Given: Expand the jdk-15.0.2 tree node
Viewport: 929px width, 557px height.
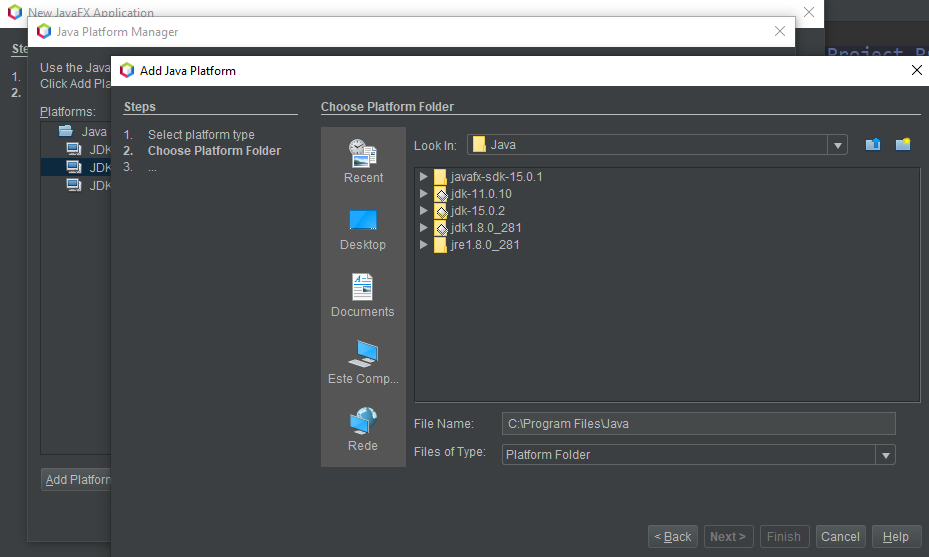Looking at the screenshot, I should coord(423,210).
